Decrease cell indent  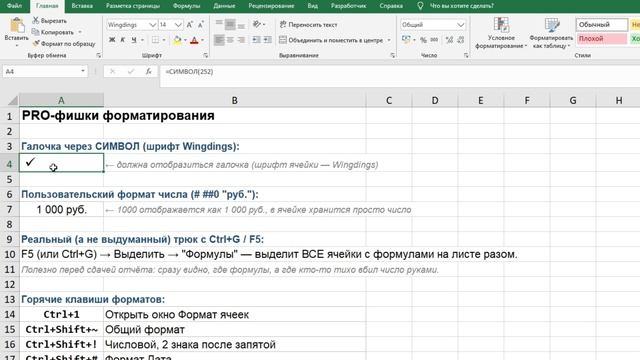tap(256, 40)
